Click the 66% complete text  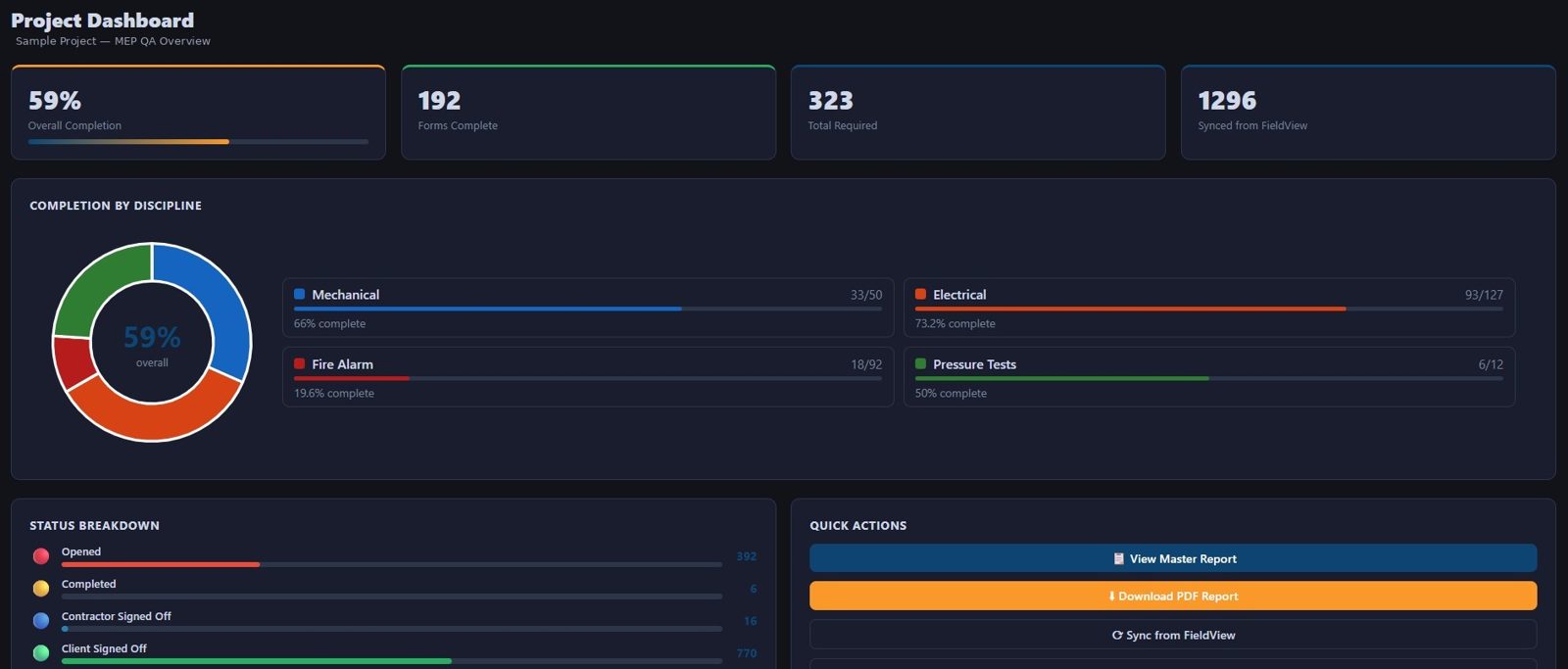click(329, 324)
